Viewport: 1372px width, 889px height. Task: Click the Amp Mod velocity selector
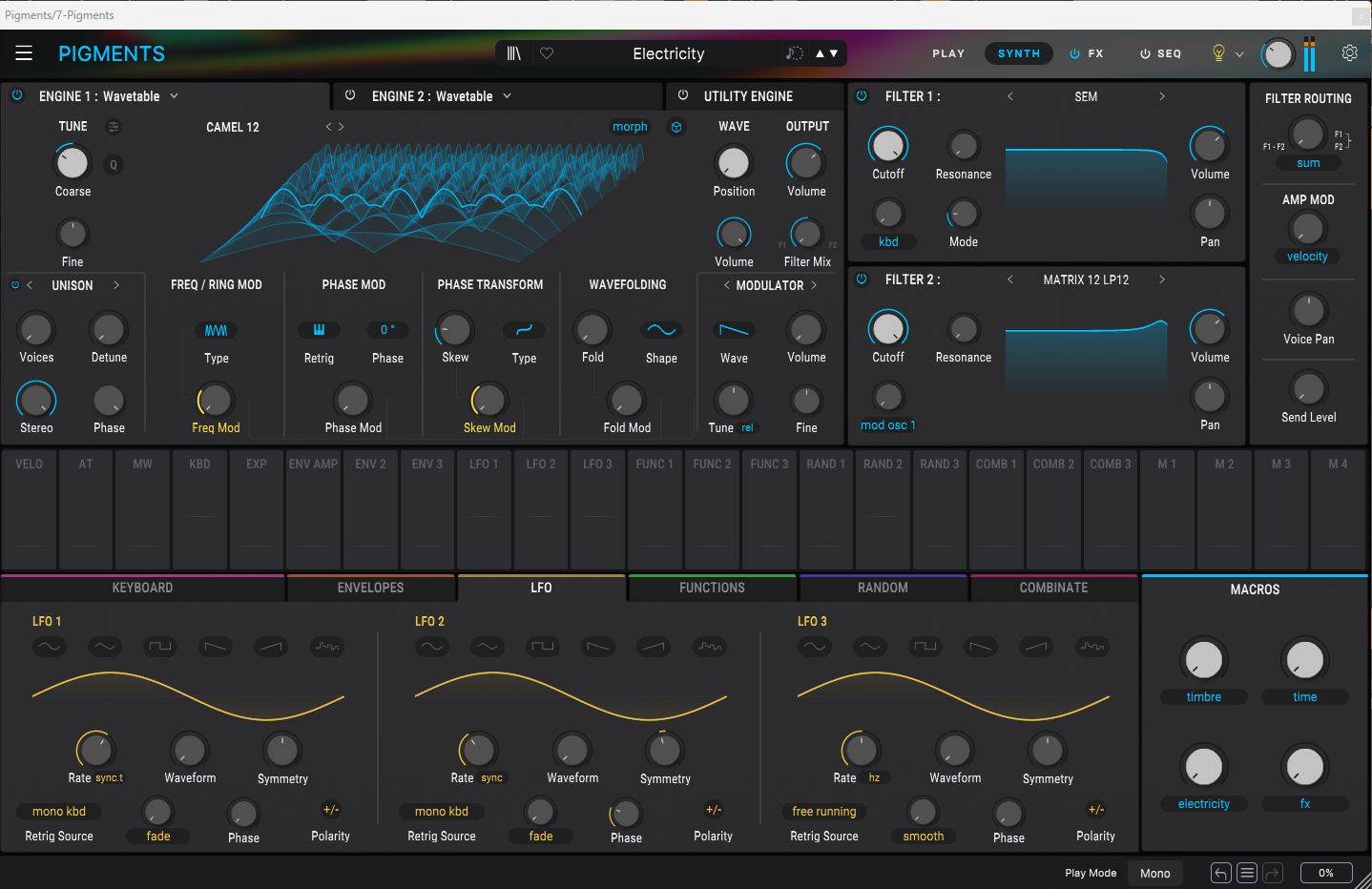point(1307,257)
